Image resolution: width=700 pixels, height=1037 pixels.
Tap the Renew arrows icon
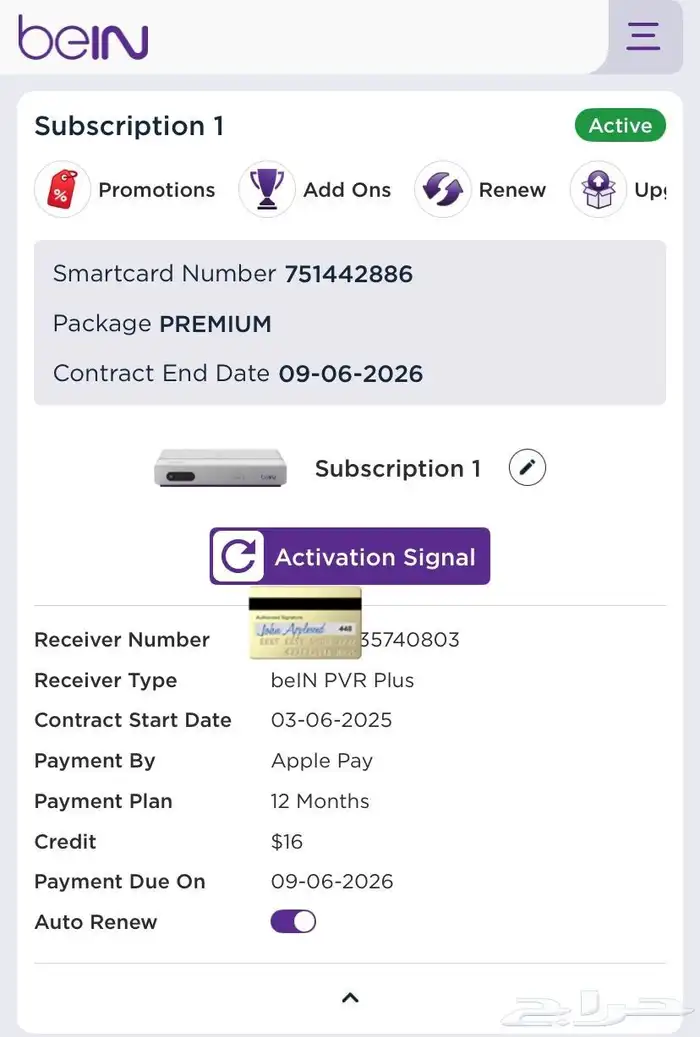coord(442,190)
